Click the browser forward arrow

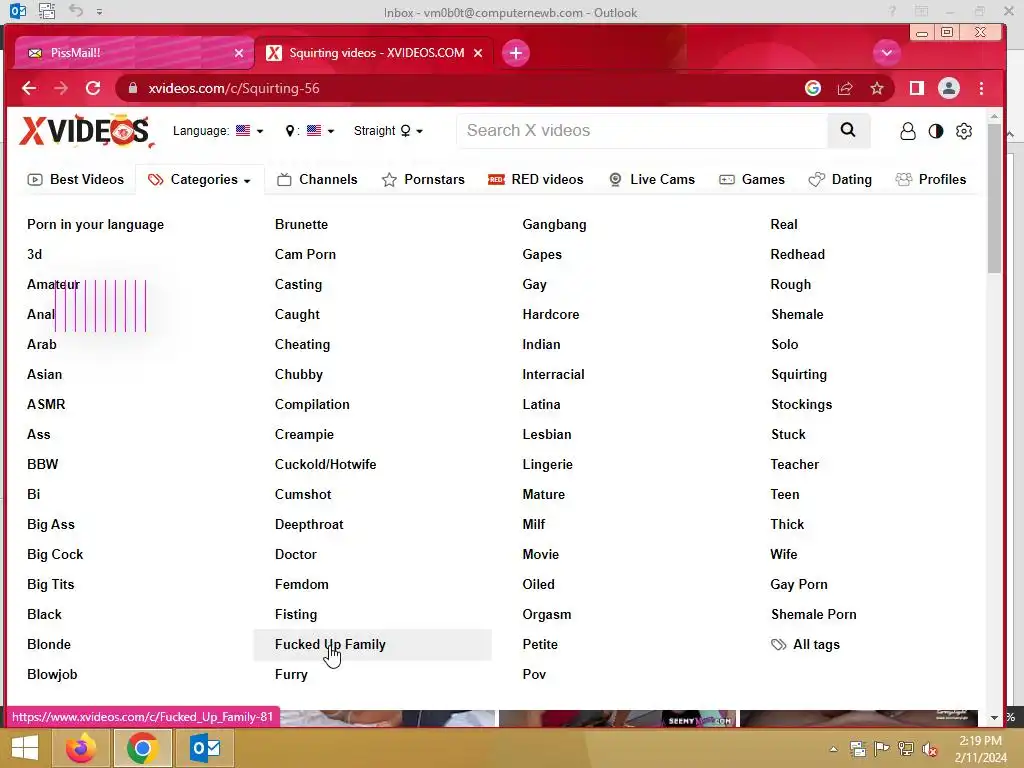[x=61, y=88]
